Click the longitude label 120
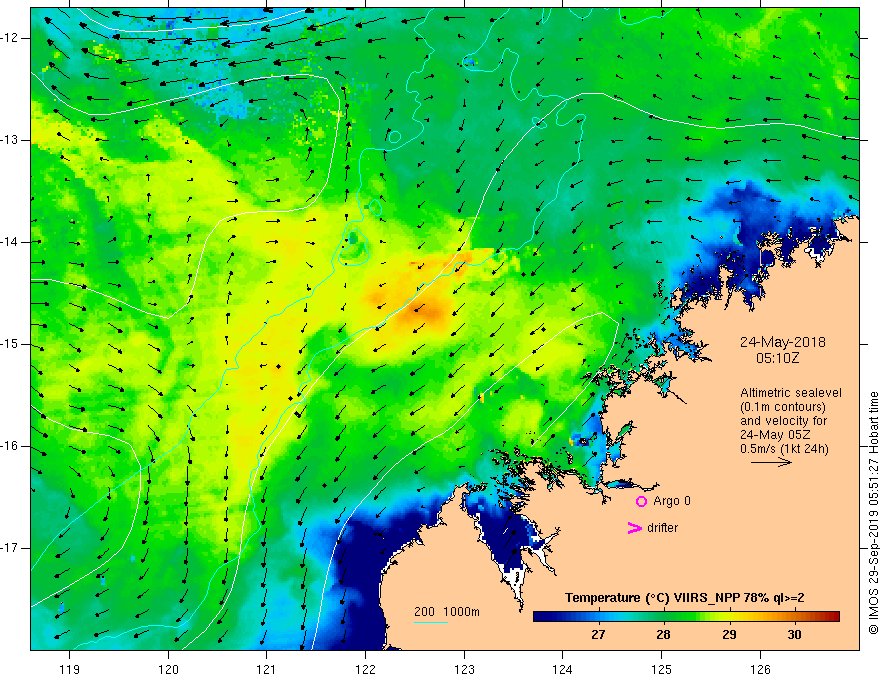Image resolution: width=880 pixels, height=680 pixels. pos(168,669)
